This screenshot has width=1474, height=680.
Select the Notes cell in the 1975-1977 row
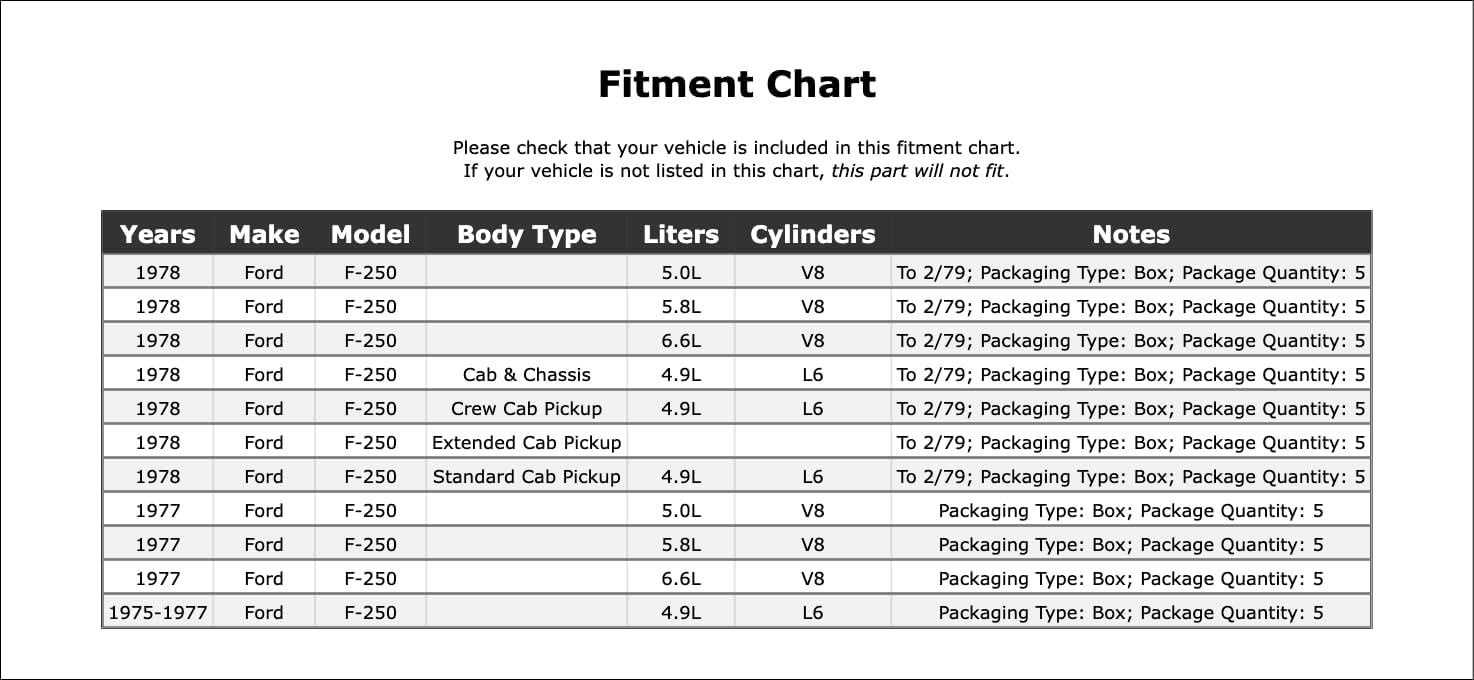(1130, 613)
